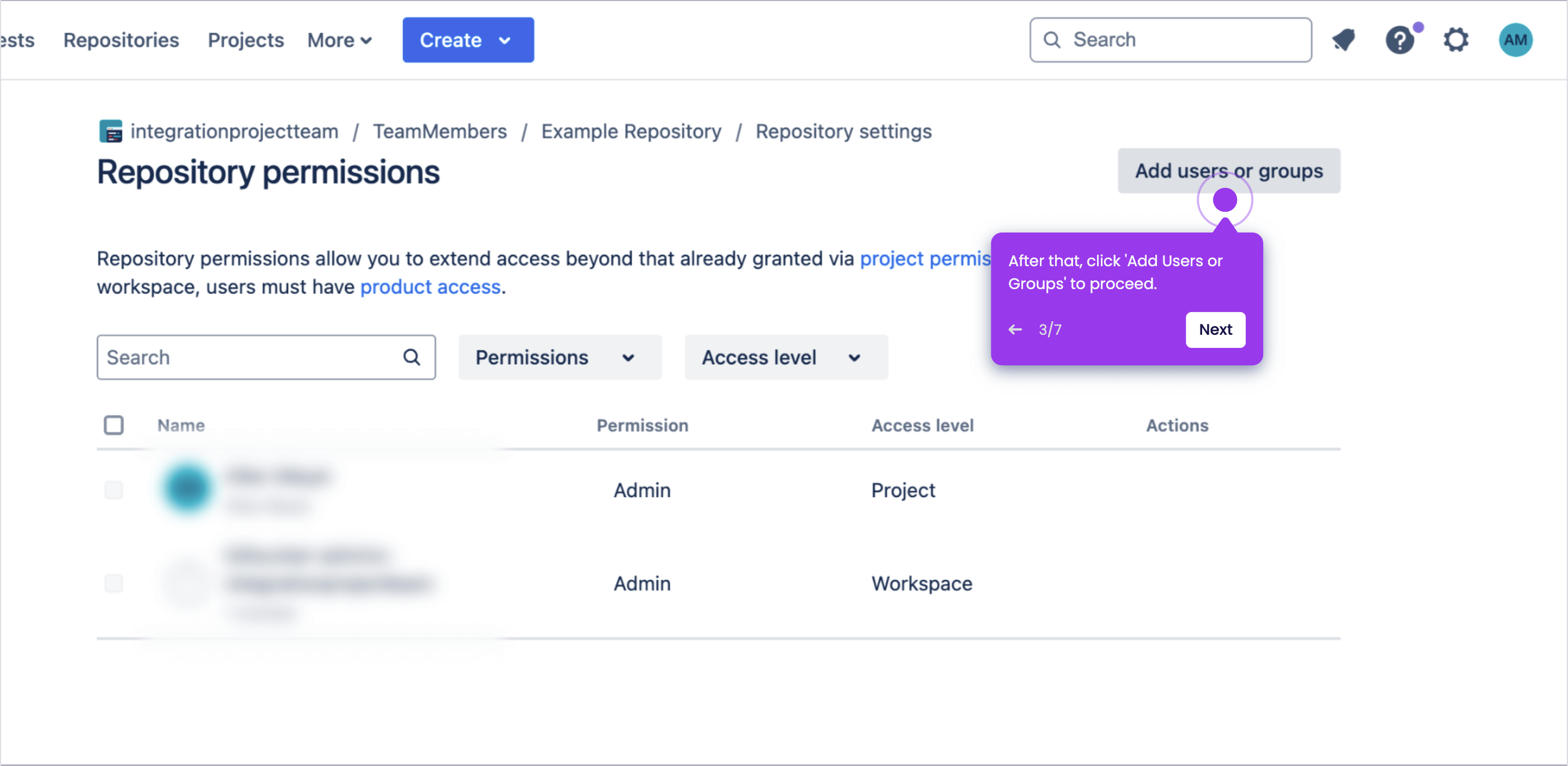Screen dimensions: 1568x766
Task: Open the AM profile avatar
Action: (x=1515, y=40)
